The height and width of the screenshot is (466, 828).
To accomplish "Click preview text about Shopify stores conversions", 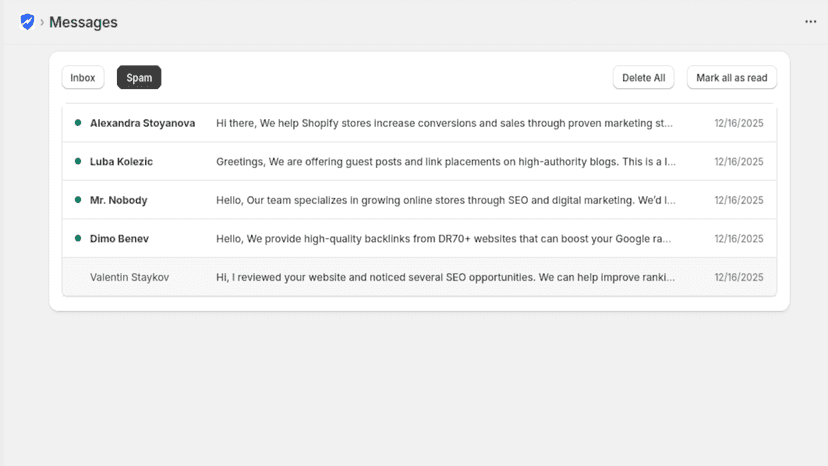I will (444, 123).
